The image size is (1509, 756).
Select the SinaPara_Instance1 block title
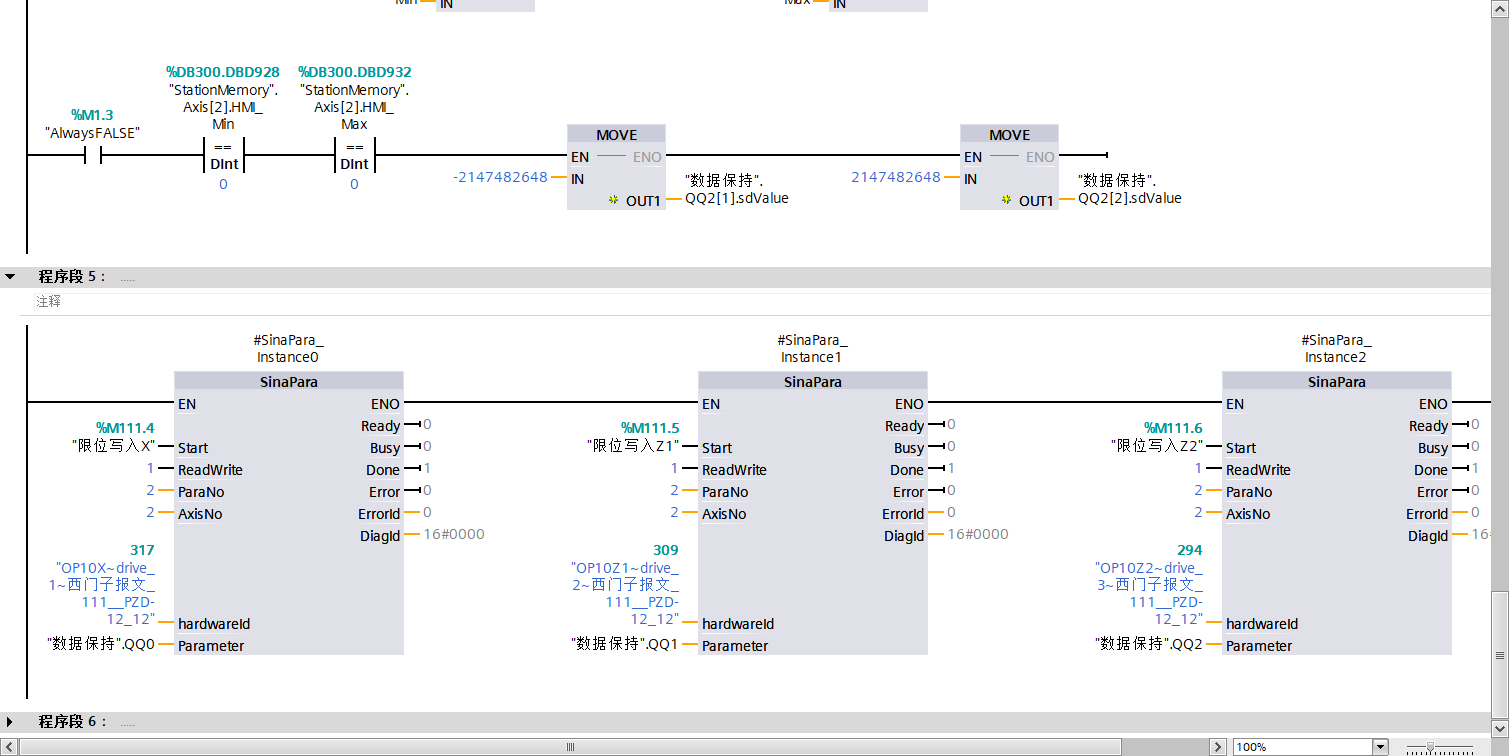click(812, 382)
